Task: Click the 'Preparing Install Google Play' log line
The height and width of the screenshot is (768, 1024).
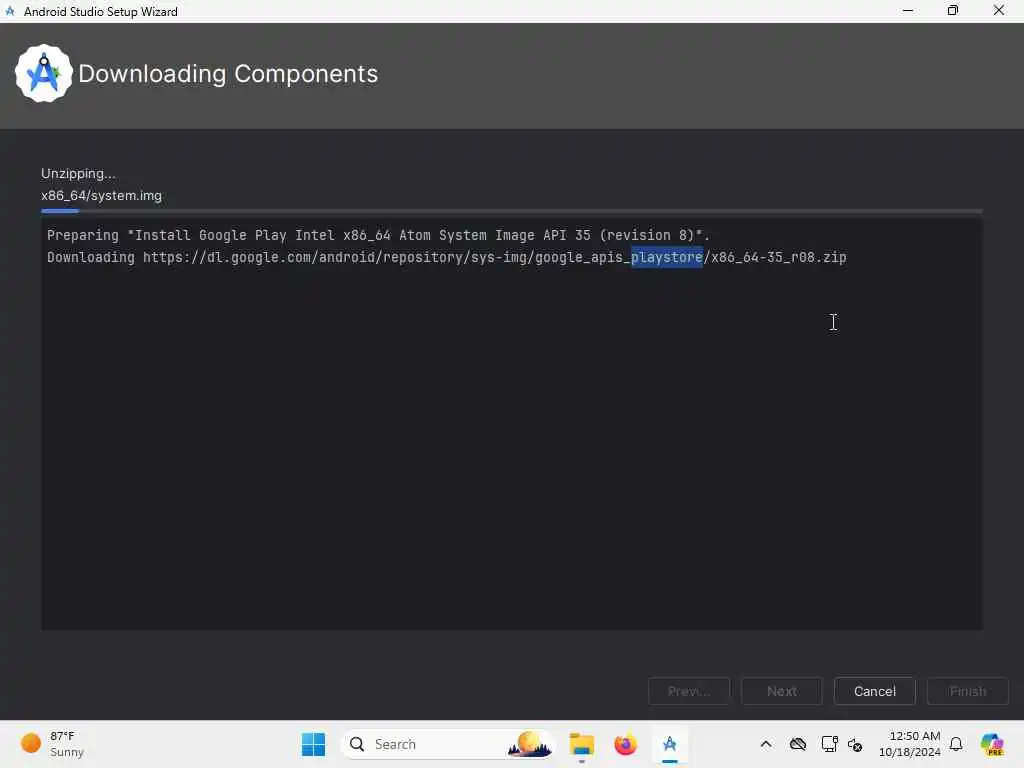Action: tap(378, 235)
